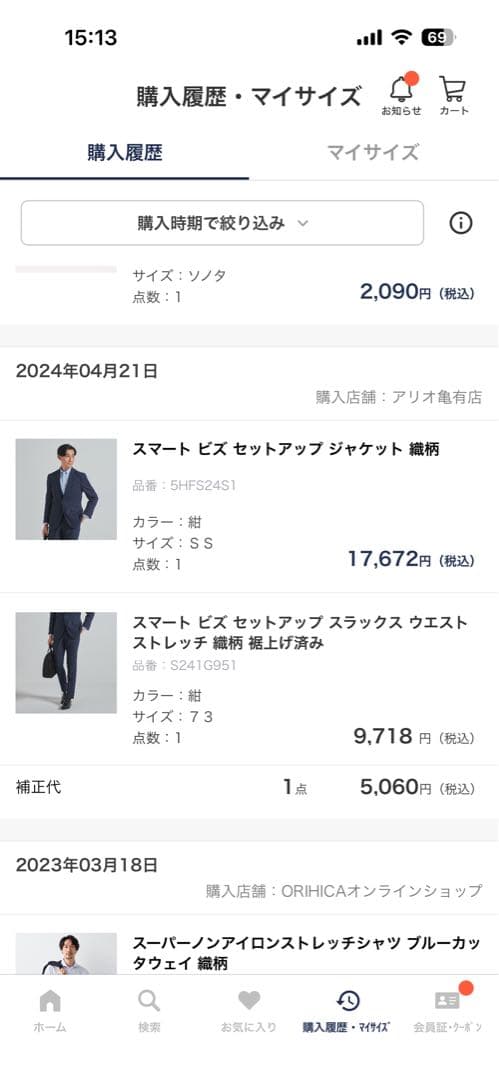
Task: Open お気に入り heart favorites
Action: (249, 1011)
